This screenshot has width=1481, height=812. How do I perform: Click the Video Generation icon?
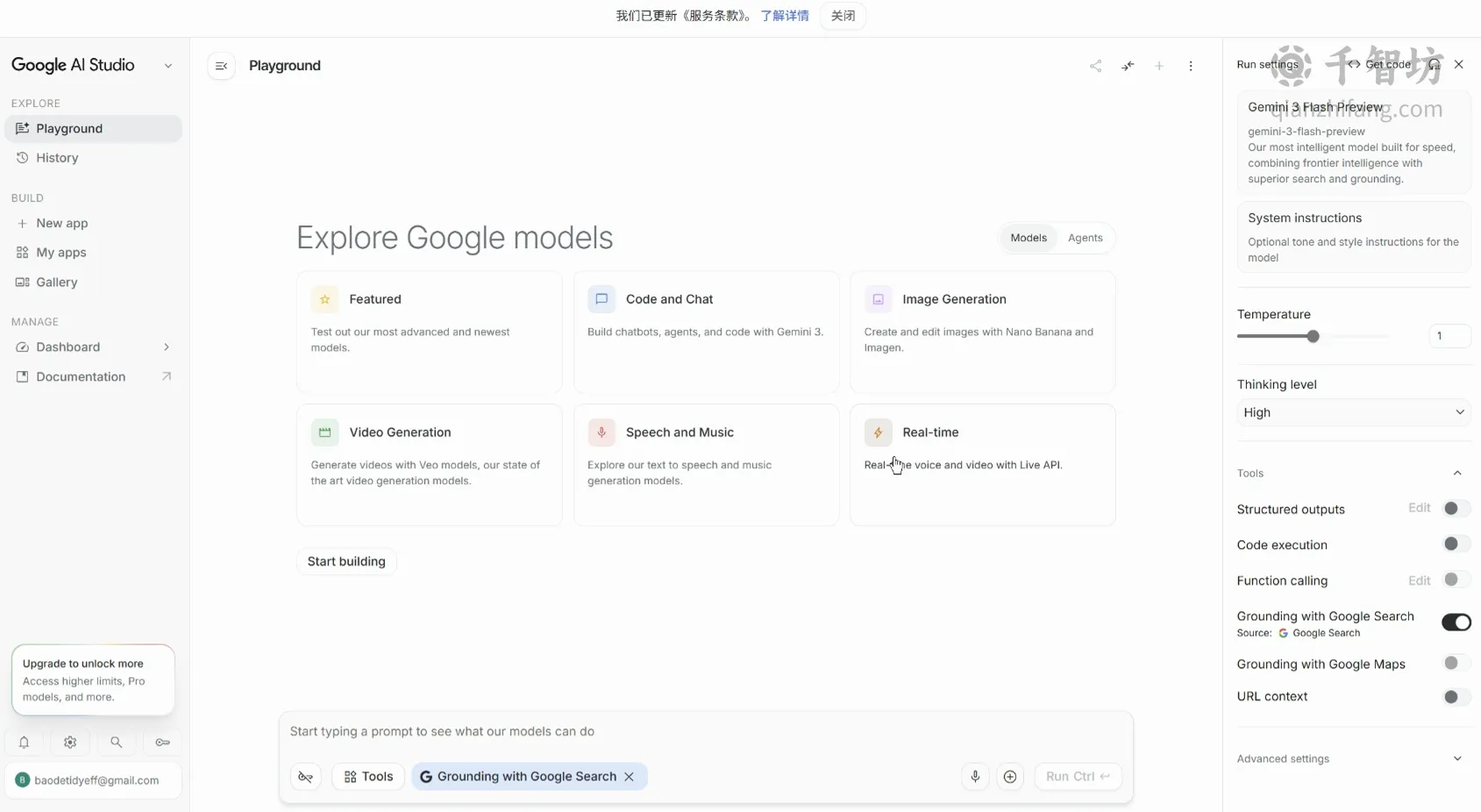click(x=324, y=432)
